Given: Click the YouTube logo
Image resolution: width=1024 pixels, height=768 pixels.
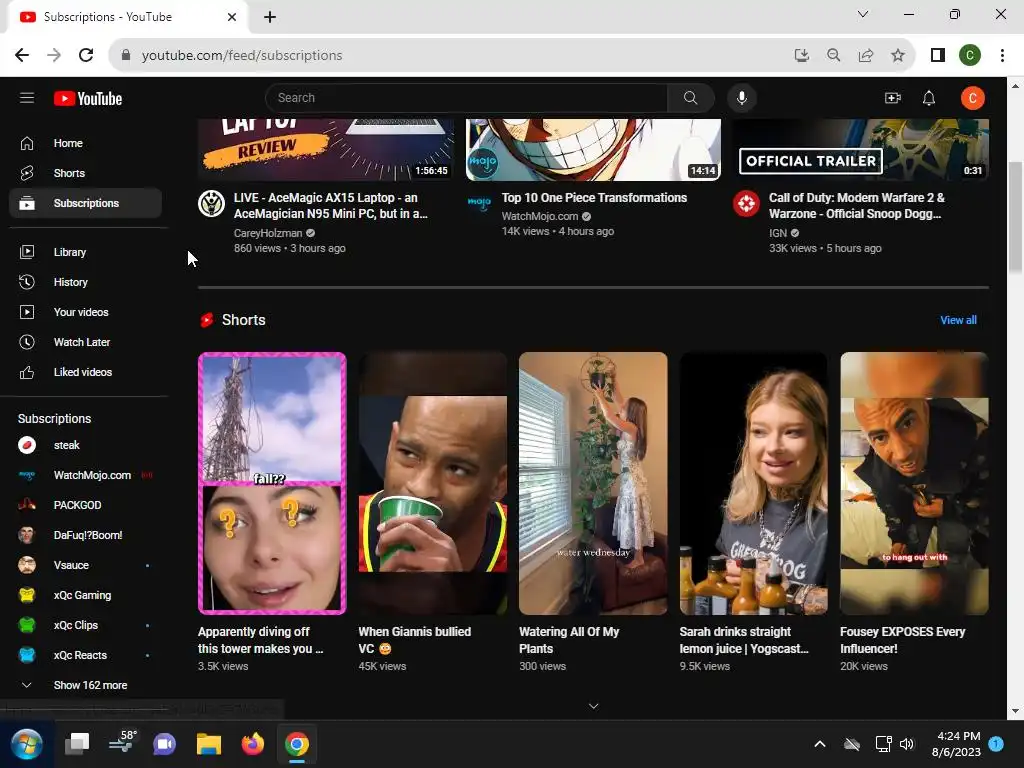Looking at the screenshot, I should [88, 99].
